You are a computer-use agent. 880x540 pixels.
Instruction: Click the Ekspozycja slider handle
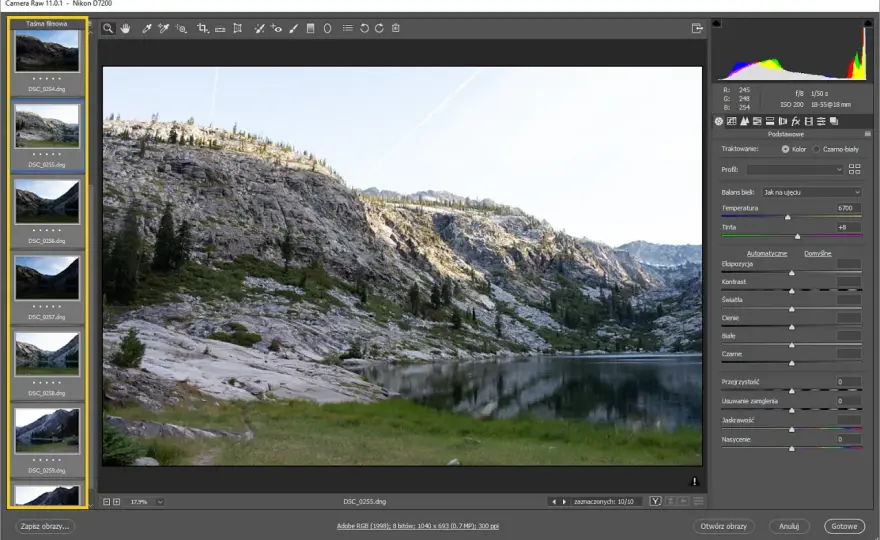(792, 273)
